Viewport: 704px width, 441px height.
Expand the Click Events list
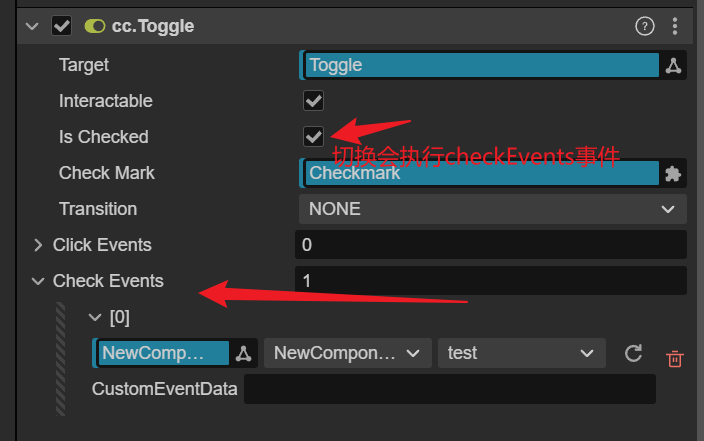pos(38,245)
